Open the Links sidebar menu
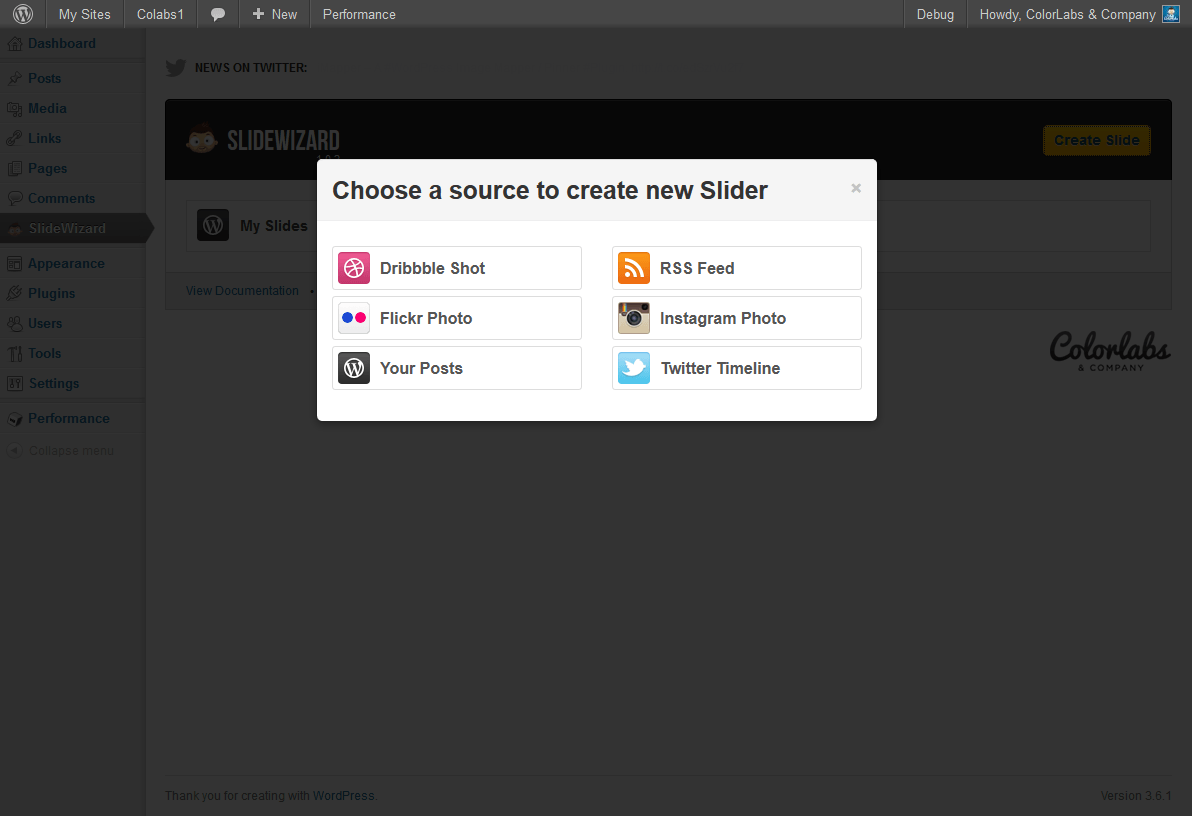 [44, 138]
